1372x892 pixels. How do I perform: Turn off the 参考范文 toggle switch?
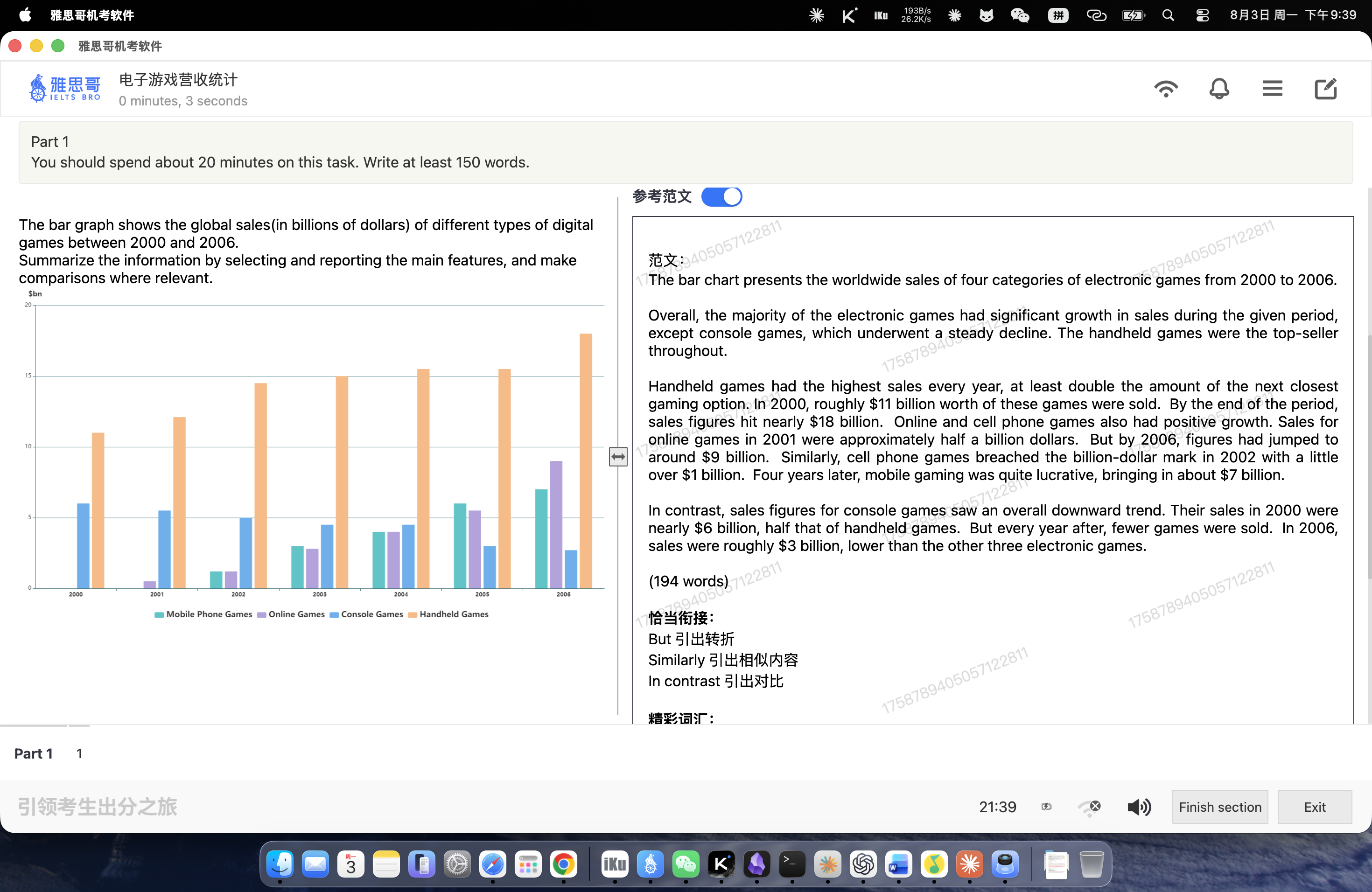click(x=721, y=196)
